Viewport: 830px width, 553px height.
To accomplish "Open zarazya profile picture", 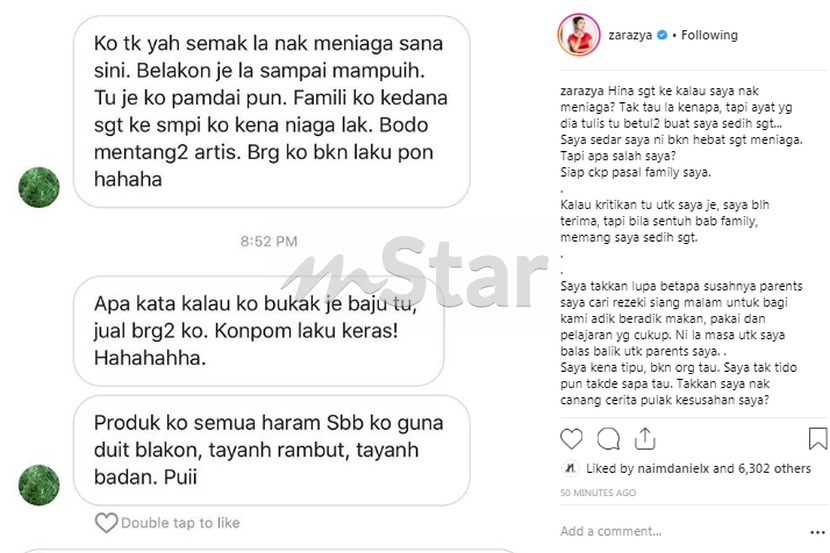I will (579, 35).
